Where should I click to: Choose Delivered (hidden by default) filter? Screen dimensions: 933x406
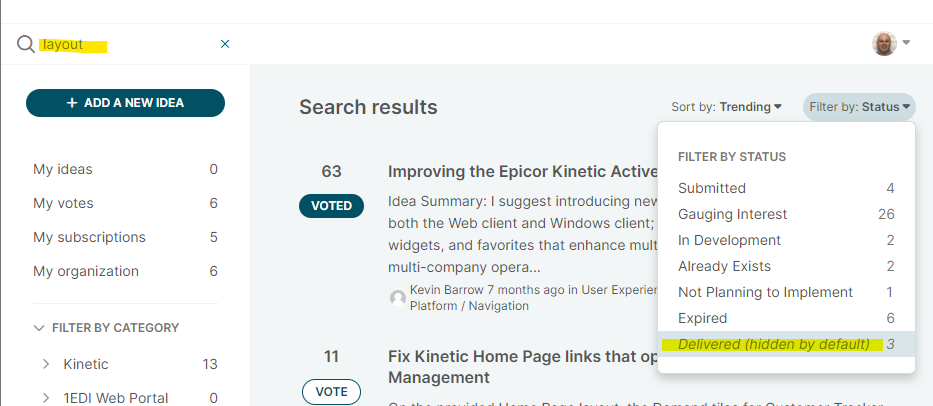786,344
